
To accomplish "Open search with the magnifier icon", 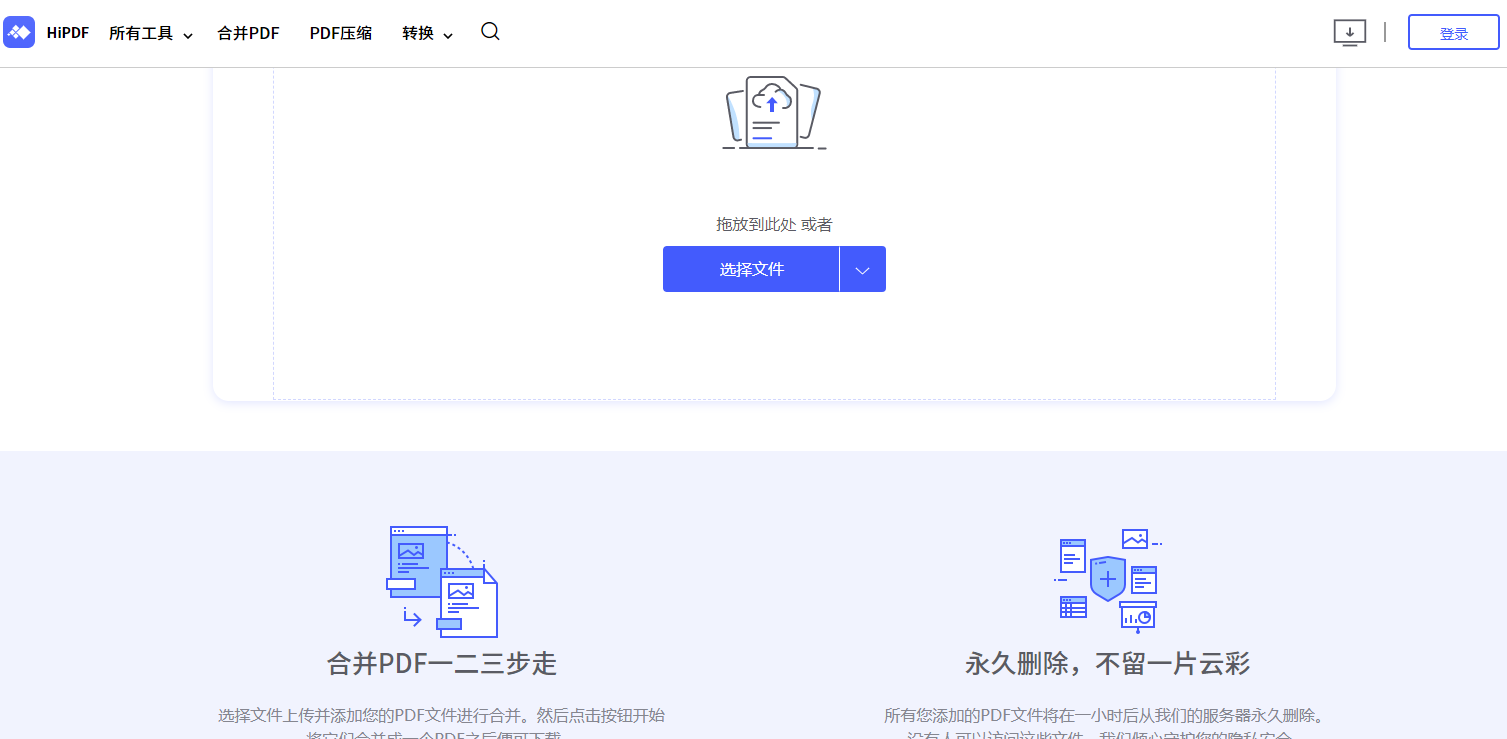I will coord(489,31).
